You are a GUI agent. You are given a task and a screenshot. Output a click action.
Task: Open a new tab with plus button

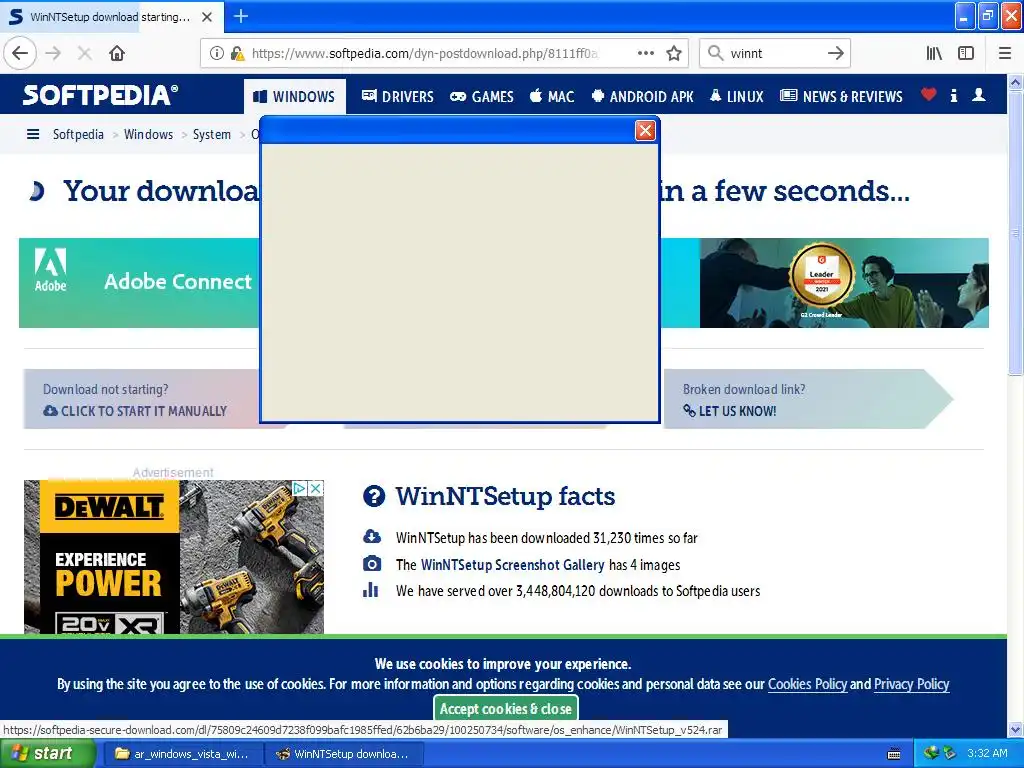click(240, 16)
